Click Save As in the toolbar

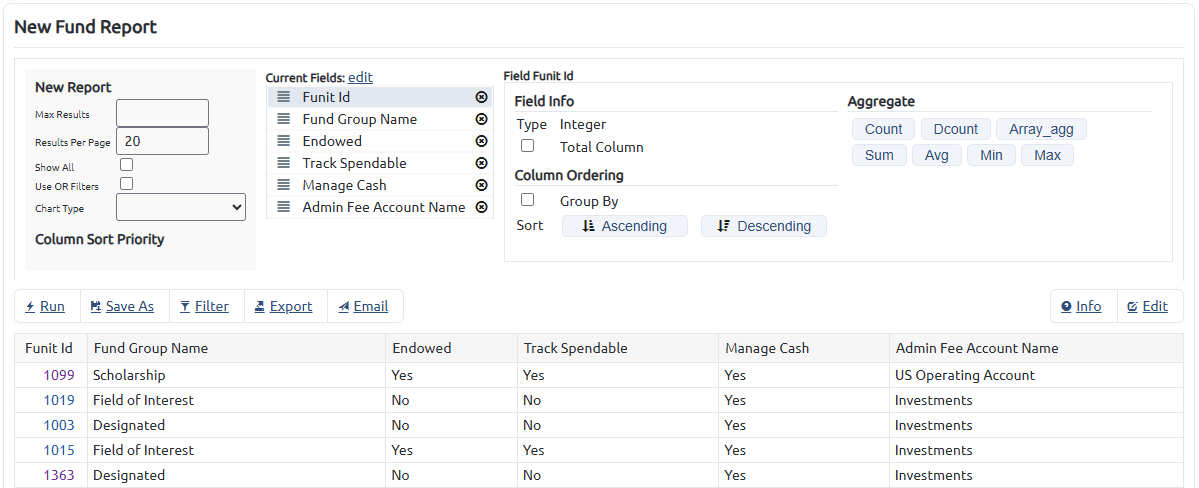pyautogui.click(x=122, y=307)
